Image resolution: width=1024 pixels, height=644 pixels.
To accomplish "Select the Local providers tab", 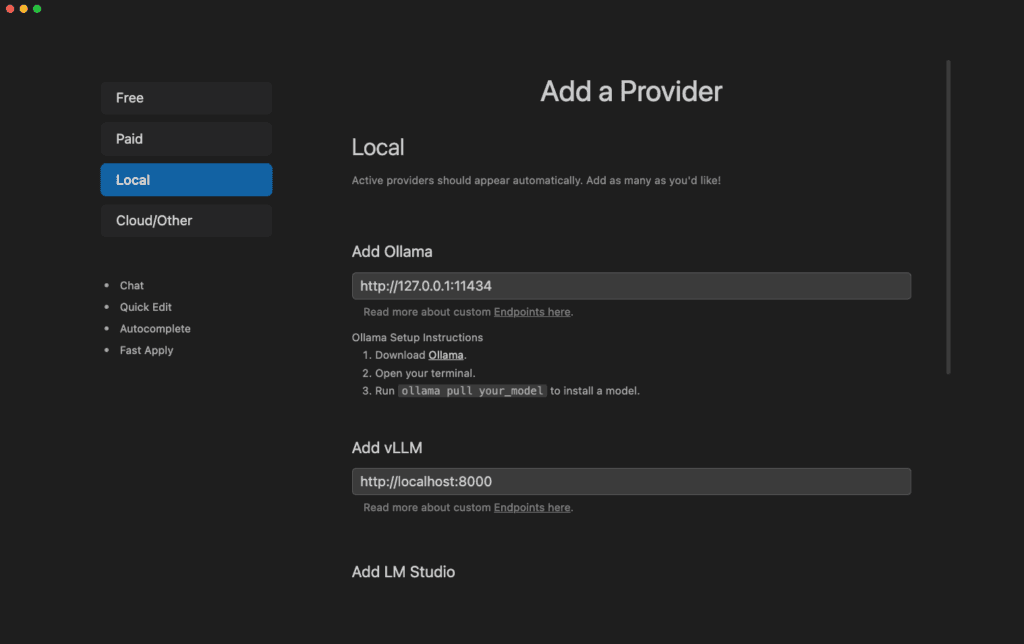I will (x=186, y=180).
